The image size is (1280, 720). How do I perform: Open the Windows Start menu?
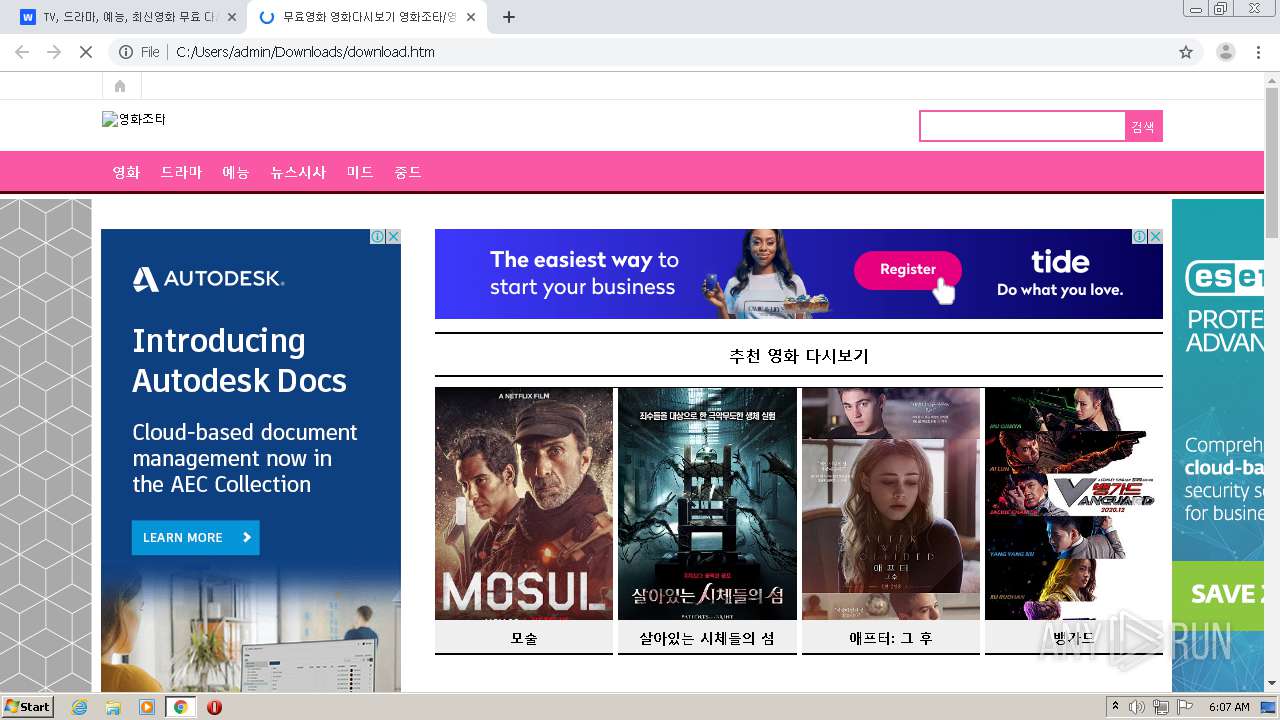coord(27,707)
